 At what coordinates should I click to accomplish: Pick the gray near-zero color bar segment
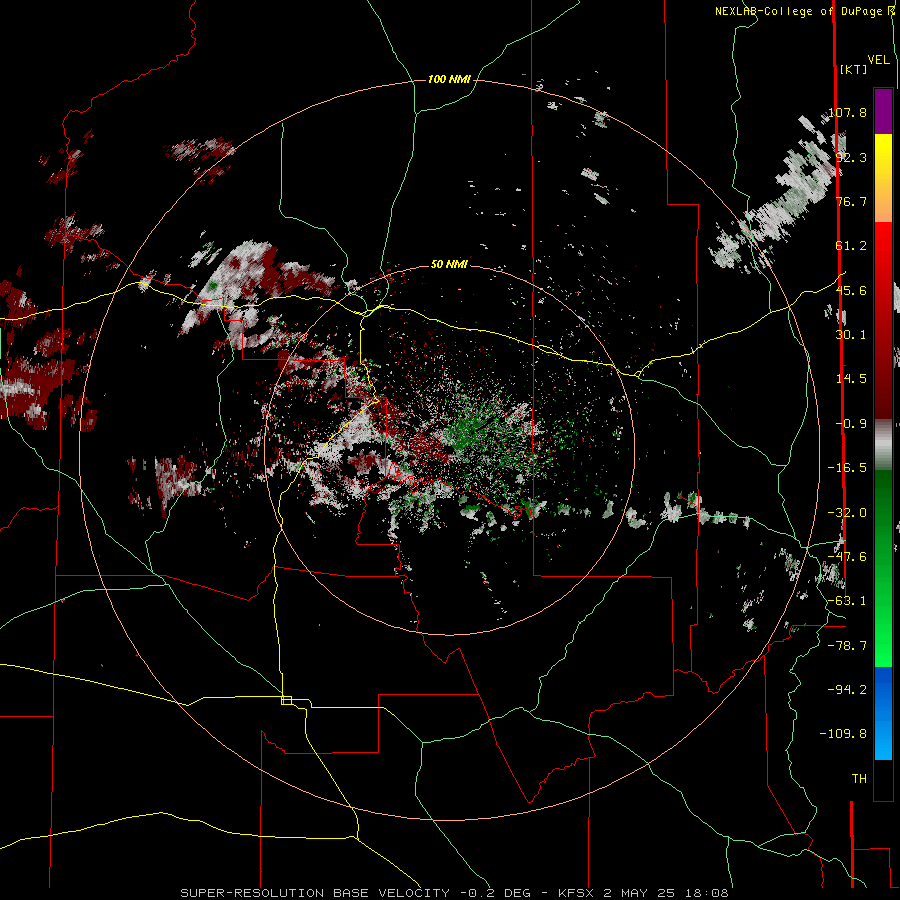[883, 444]
